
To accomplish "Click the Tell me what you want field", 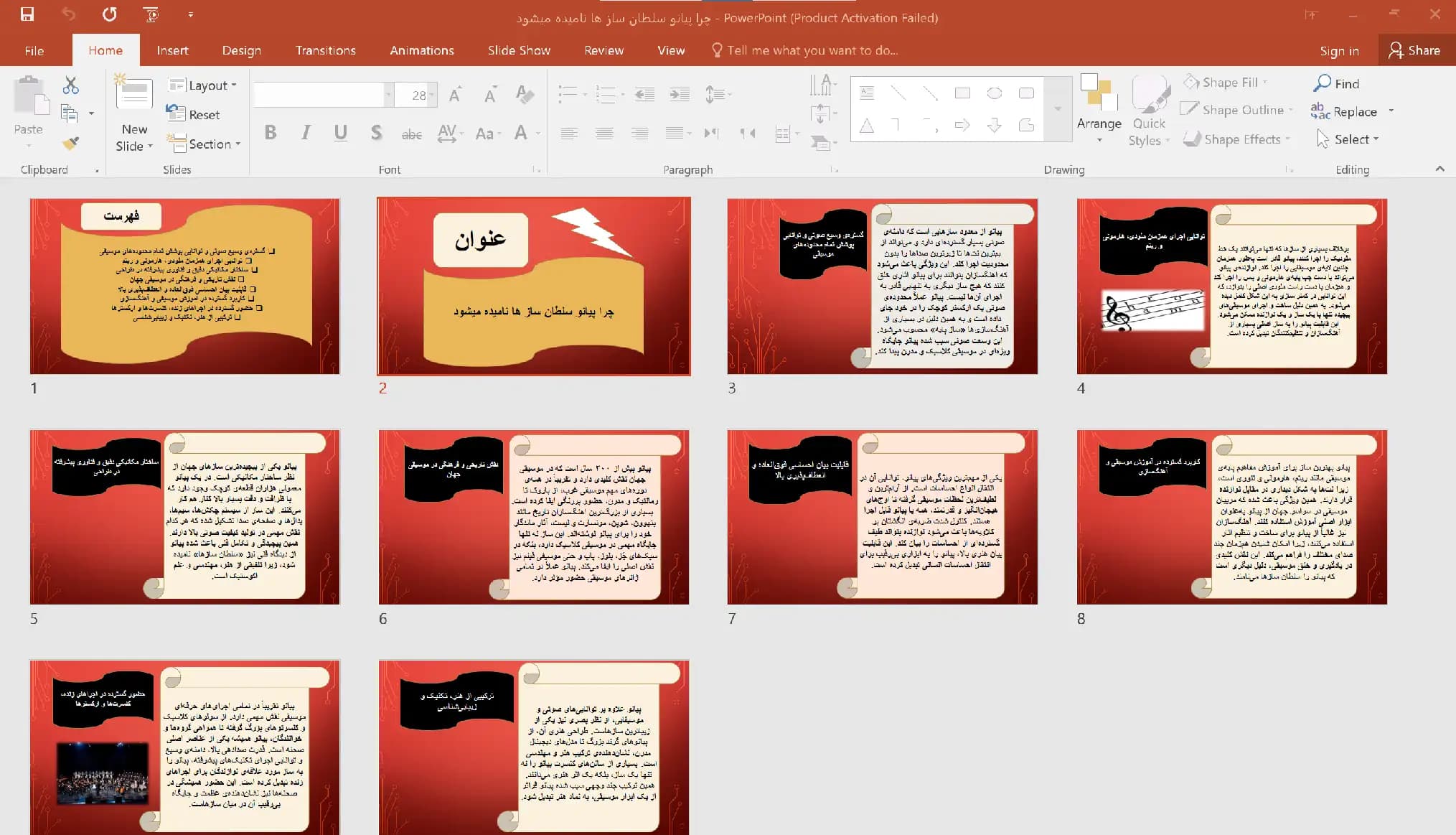I will click(x=804, y=50).
